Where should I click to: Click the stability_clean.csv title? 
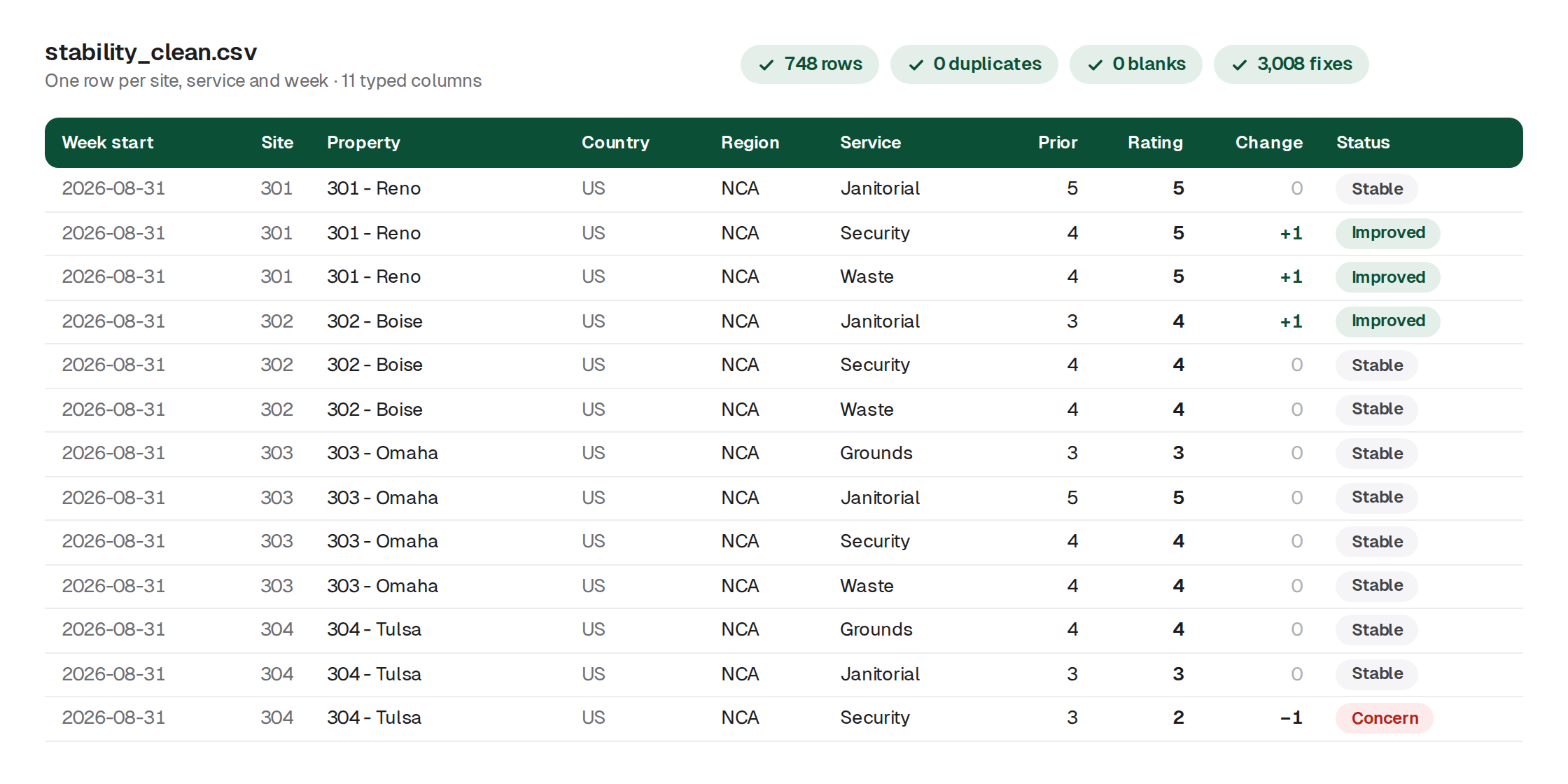(x=151, y=52)
